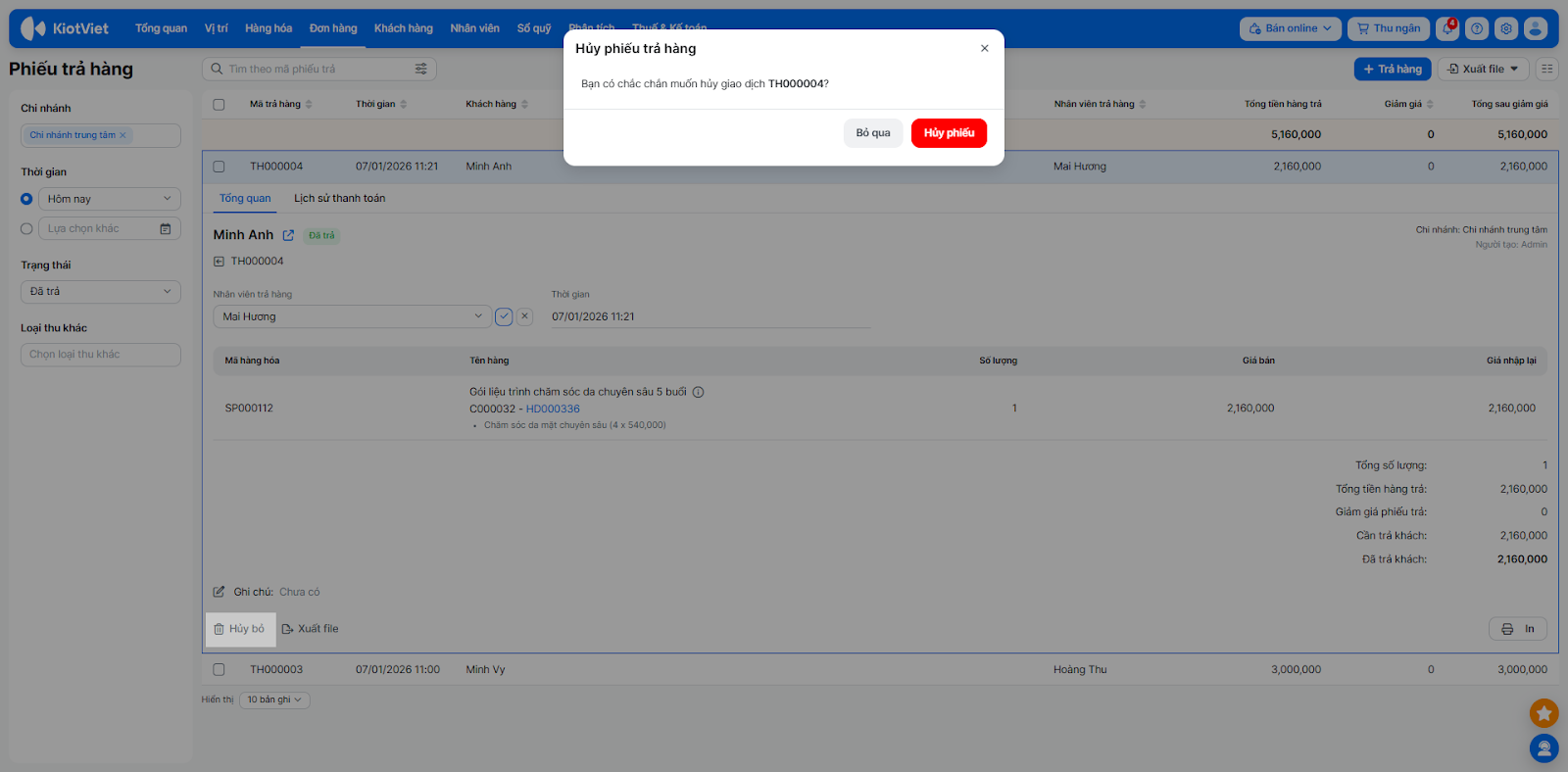Open the support chat floating button
Image resolution: width=1568 pixels, height=772 pixels.
point(1543,748)
